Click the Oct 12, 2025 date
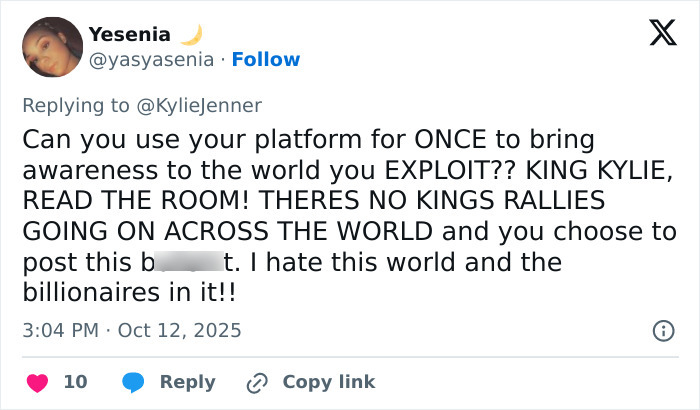Viewport: 700px width, 410px height. 181,330
